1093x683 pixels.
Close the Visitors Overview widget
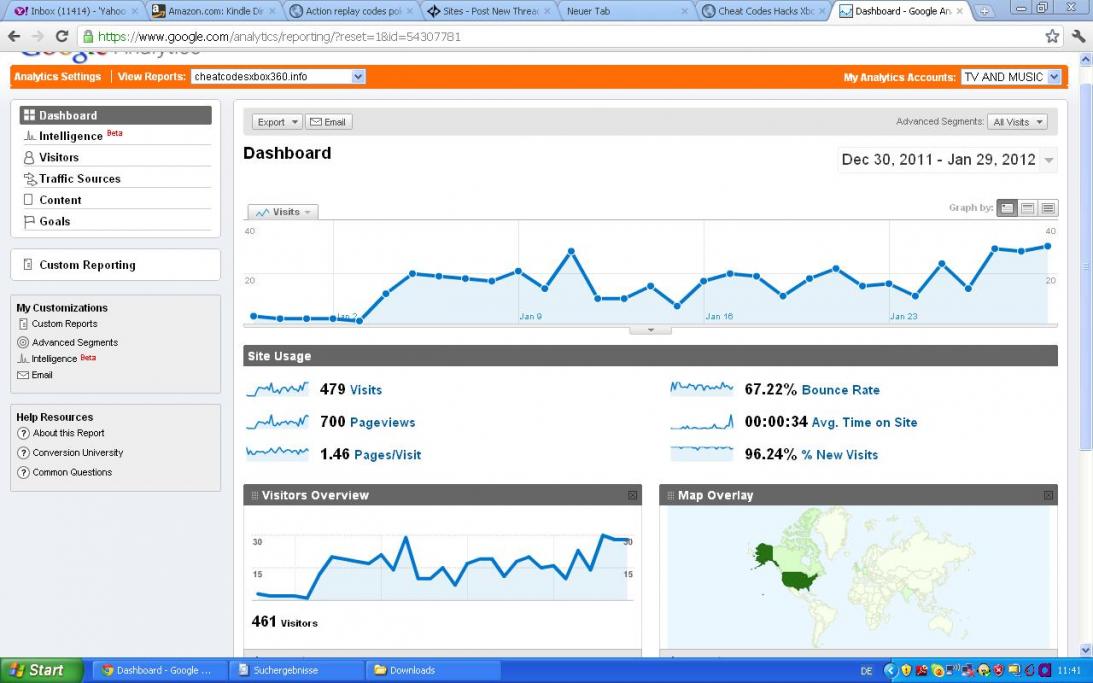click(632, 496)
